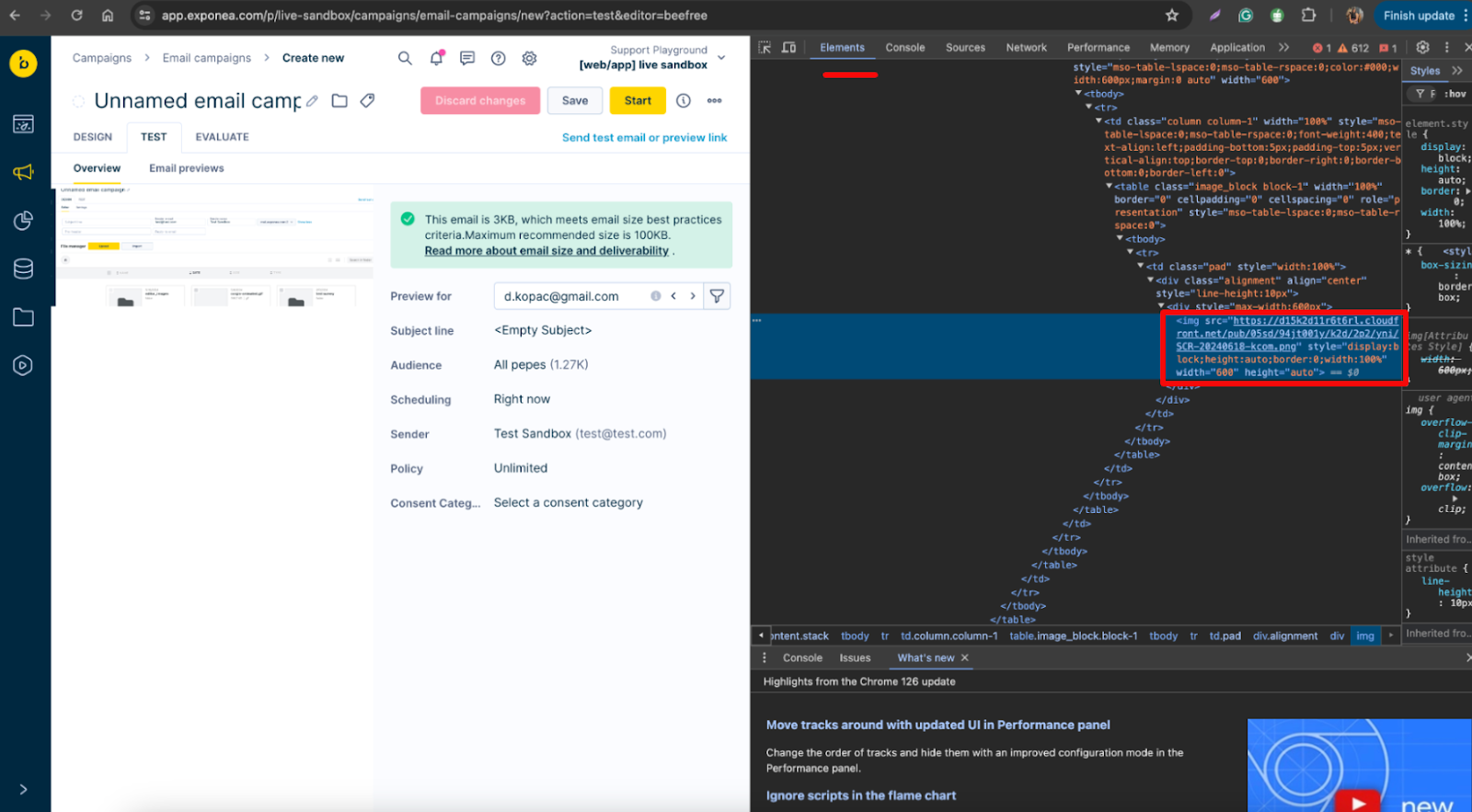Switch to the TEST tab

[x=154, y=137]
